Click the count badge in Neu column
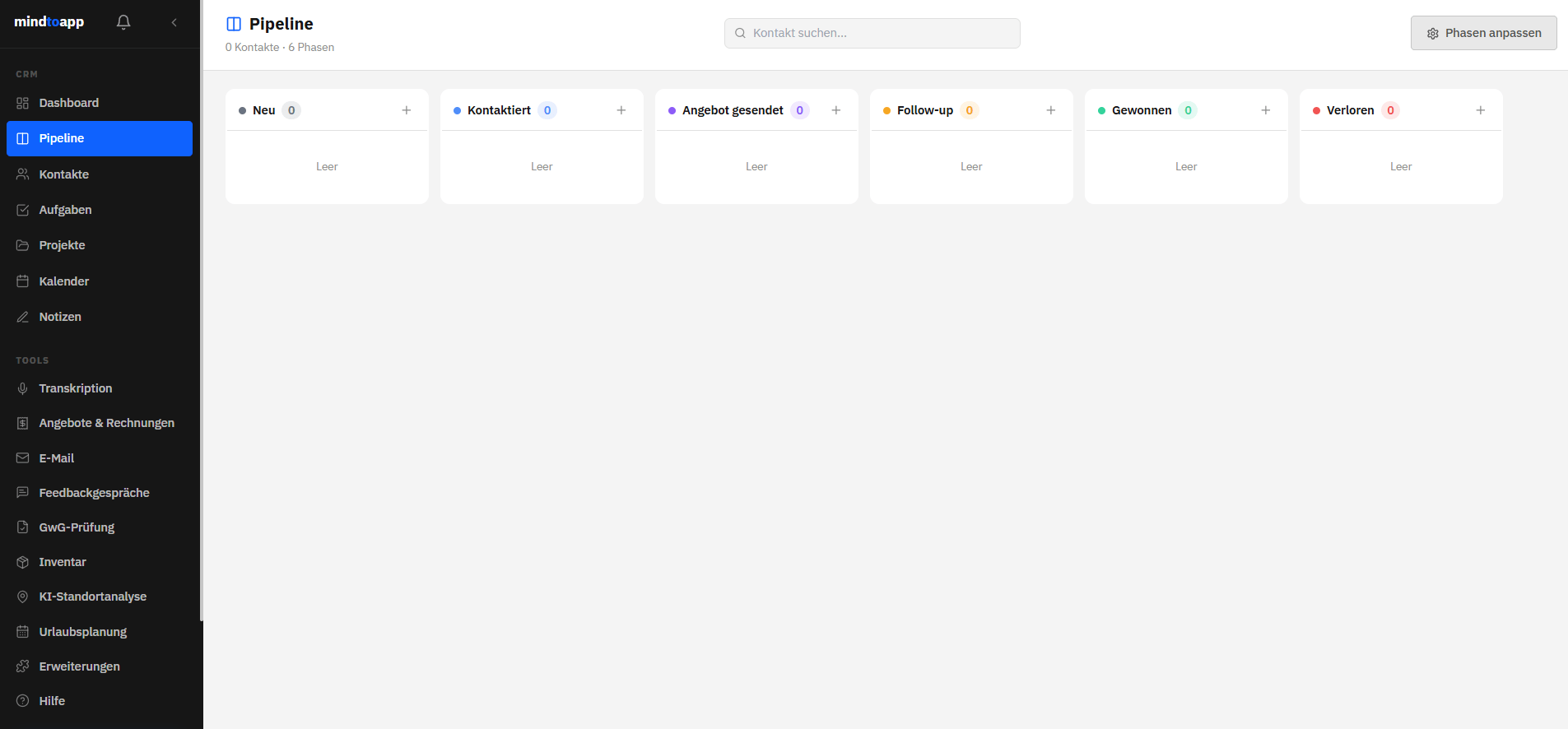 291,110
